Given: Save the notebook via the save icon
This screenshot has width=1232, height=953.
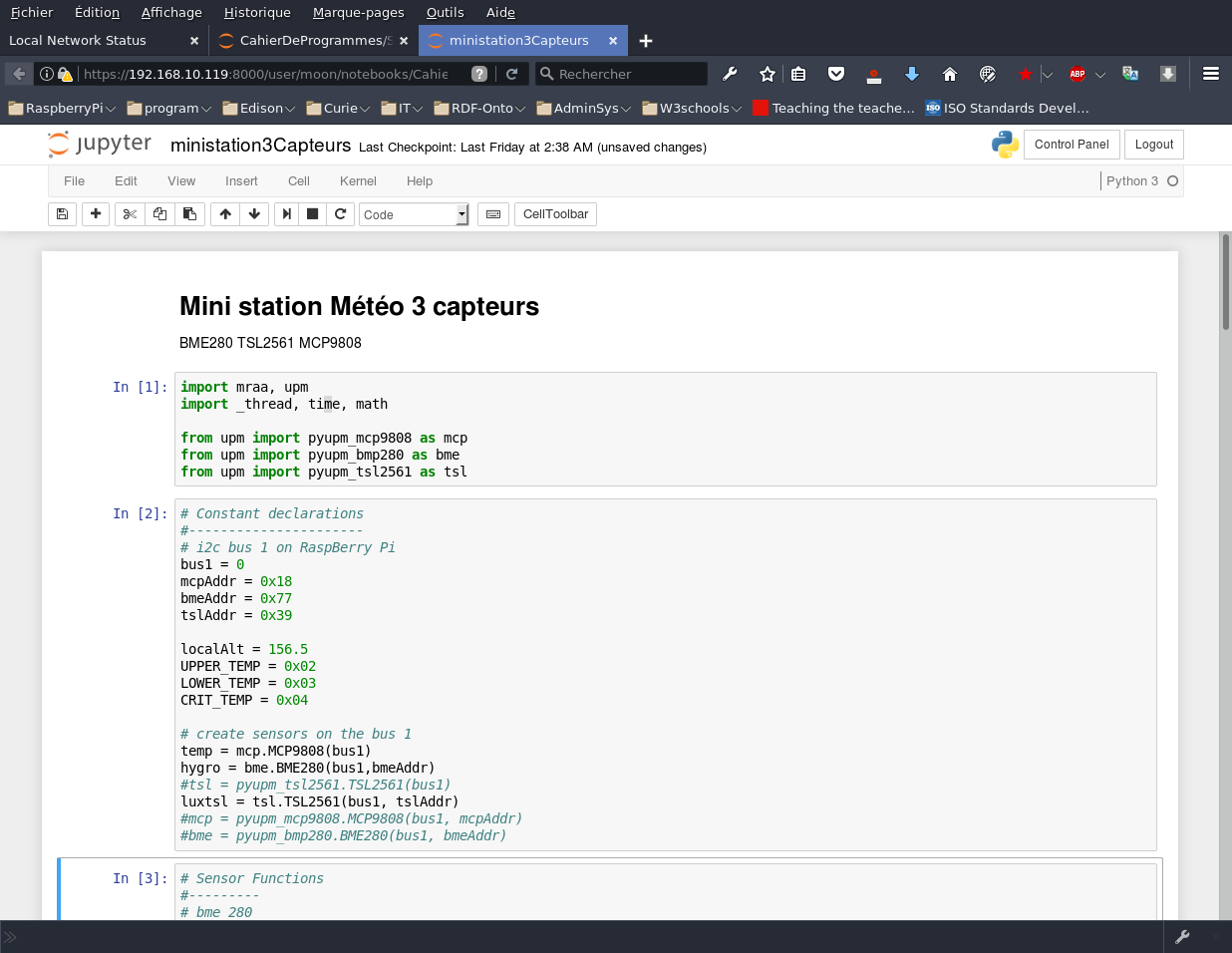Looking at the screenshot, I should pyautogui.click(x=62, y=213).
